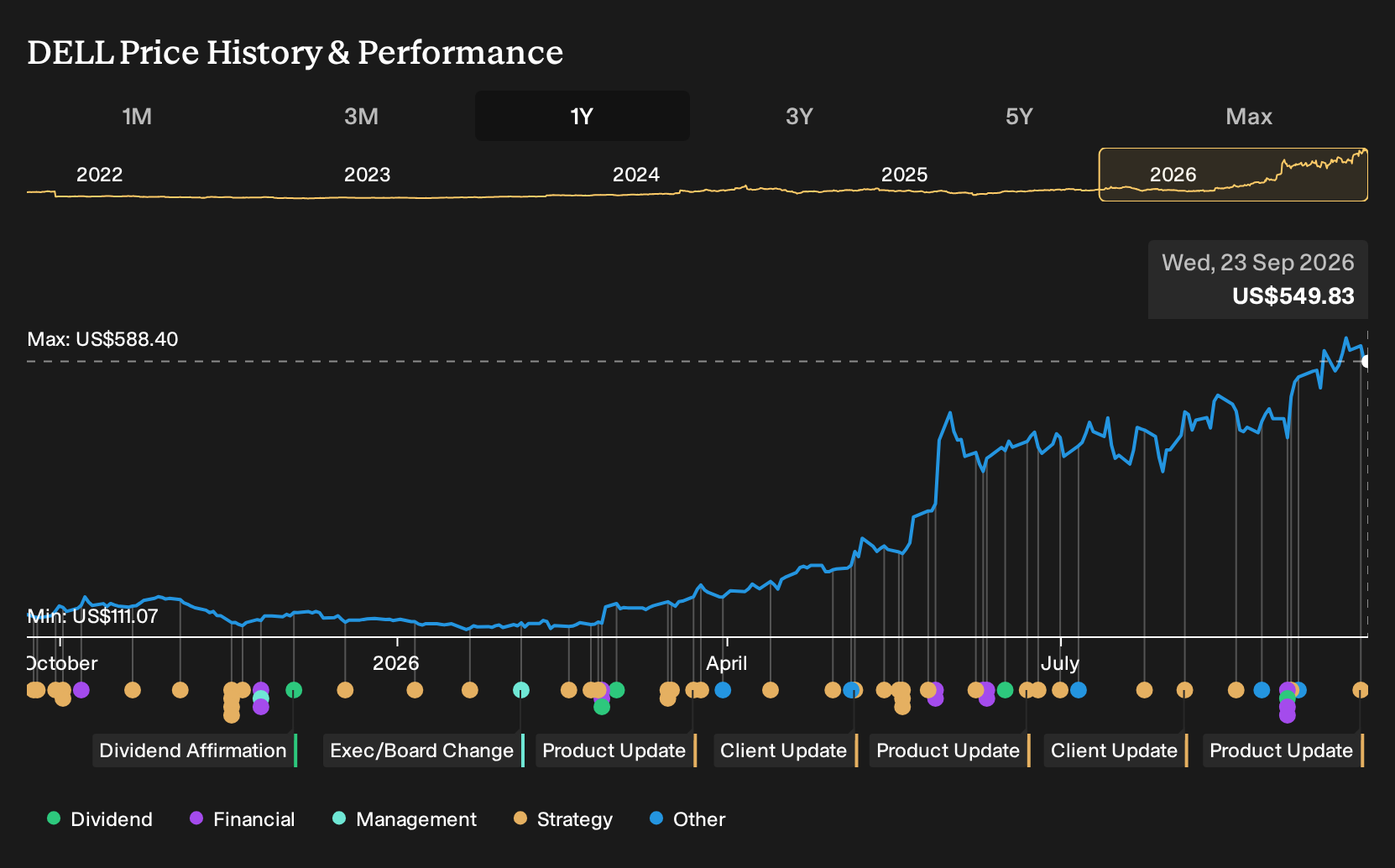Image resolution: width=1395 pixels, height=868 pixels.
Task: Click the blue Other marker beside April
Action: (723, 690)
